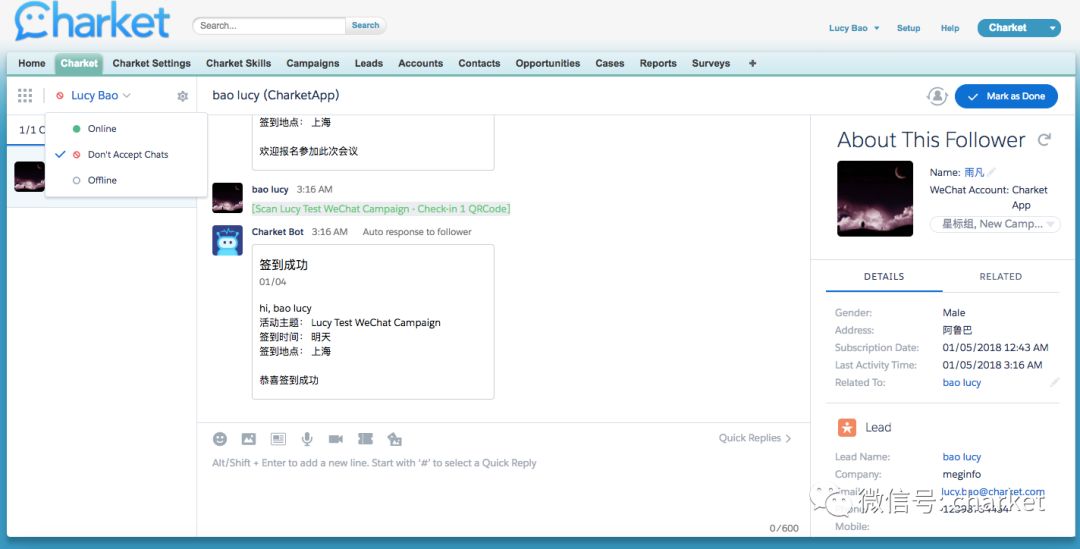Click the follower profile picture thumbnail
Screen dimensions: 1080x549
[x=875, y=198]
